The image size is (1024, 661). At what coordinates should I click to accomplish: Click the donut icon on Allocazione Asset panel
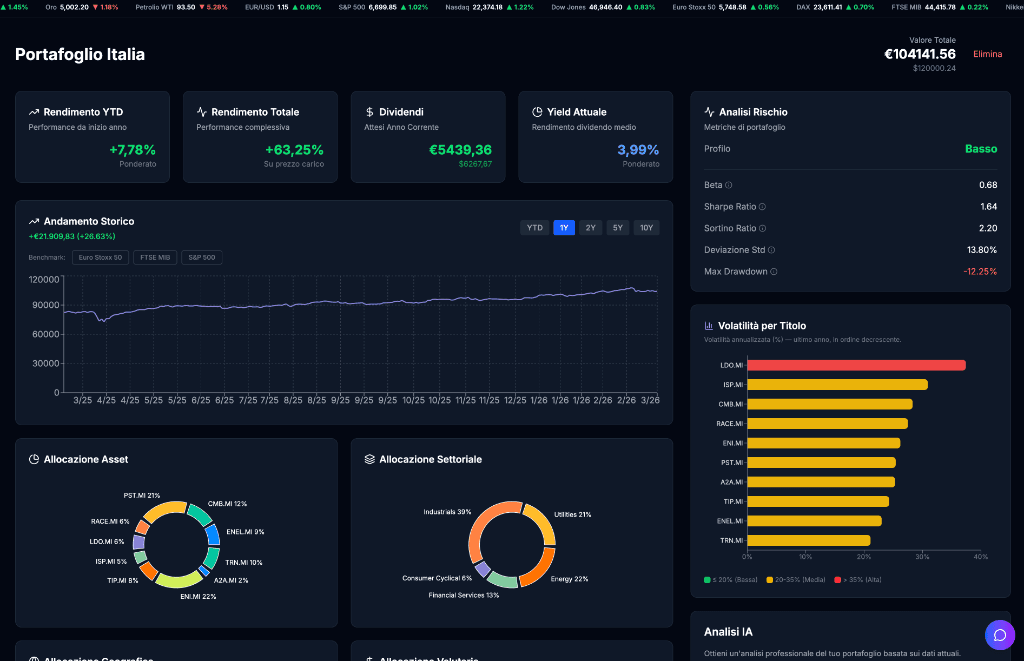(x=34, y=459)
